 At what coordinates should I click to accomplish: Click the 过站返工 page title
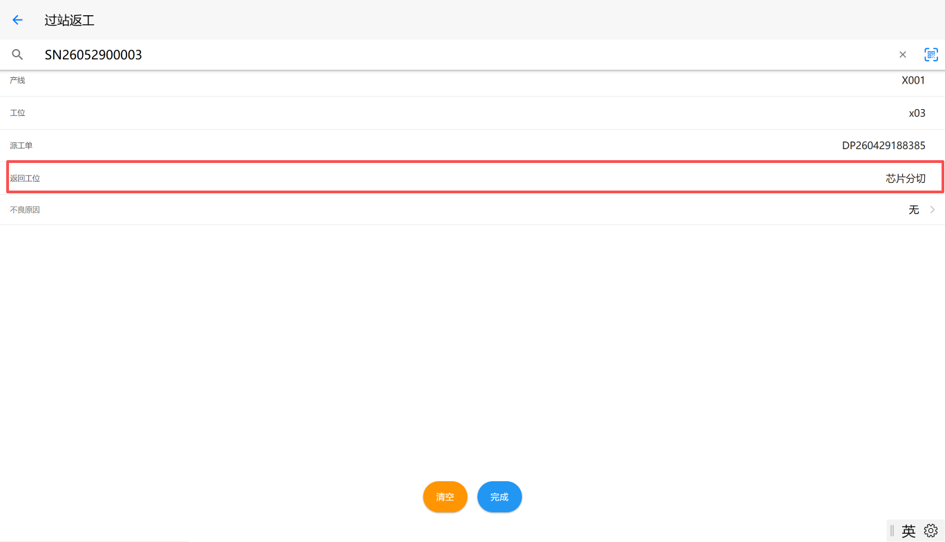(x=69, y=20)
